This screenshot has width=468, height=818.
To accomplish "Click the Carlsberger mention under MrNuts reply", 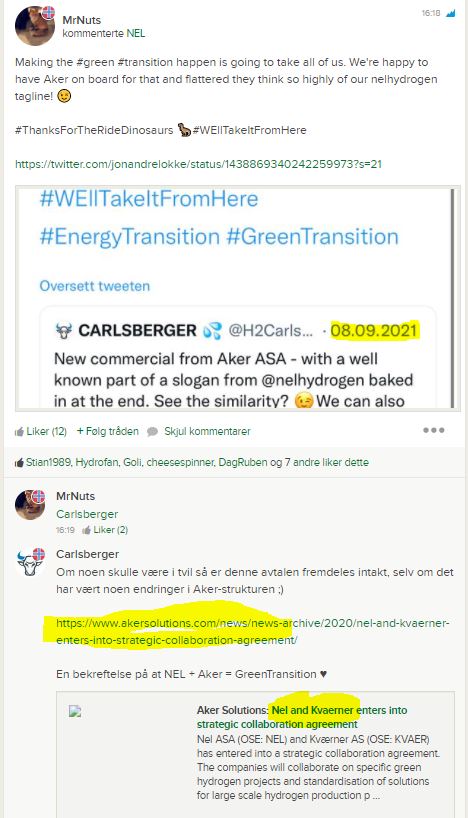I will point(87,514).
